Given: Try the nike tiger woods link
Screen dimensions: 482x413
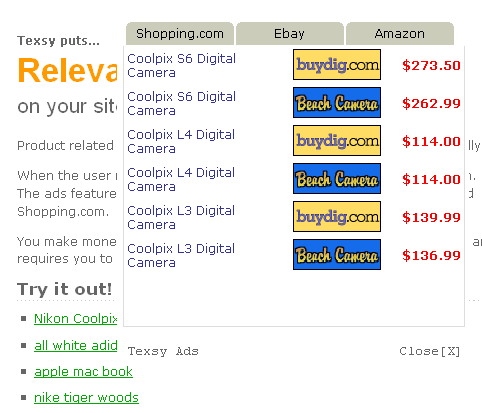Looking at the screenshot, I should tap(86, 397).
